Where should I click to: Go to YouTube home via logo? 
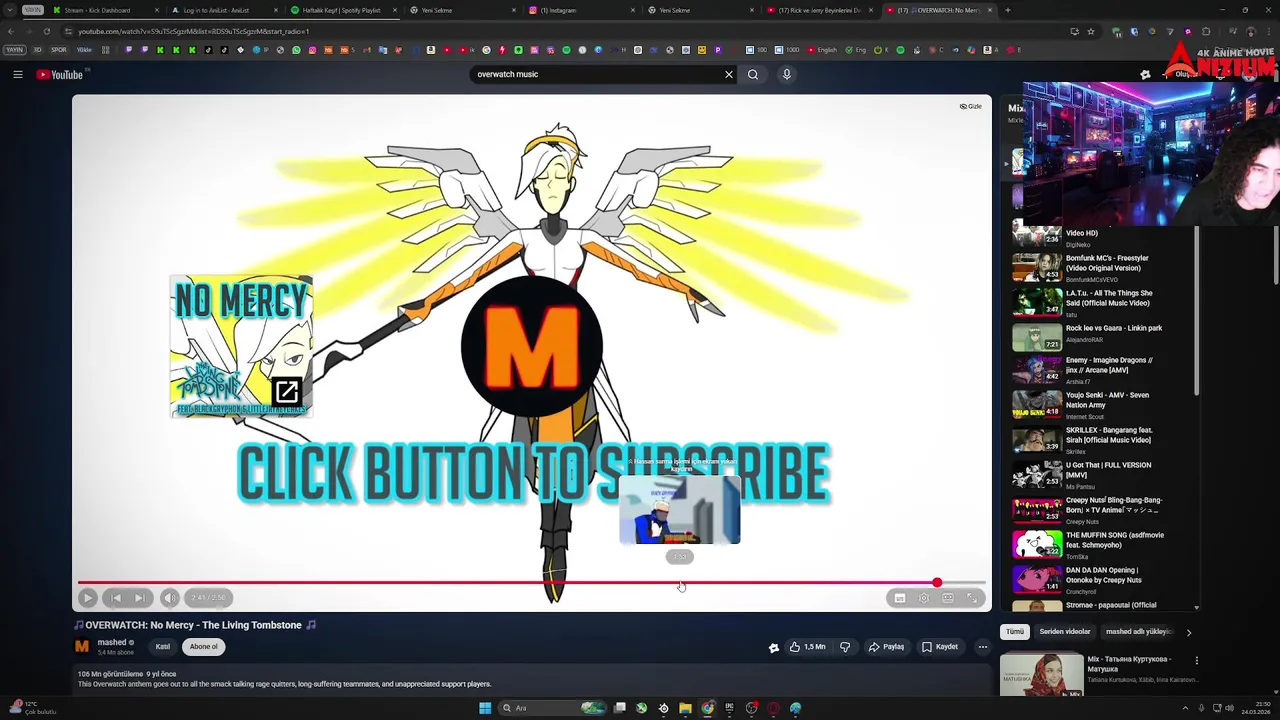click(60, 74)
